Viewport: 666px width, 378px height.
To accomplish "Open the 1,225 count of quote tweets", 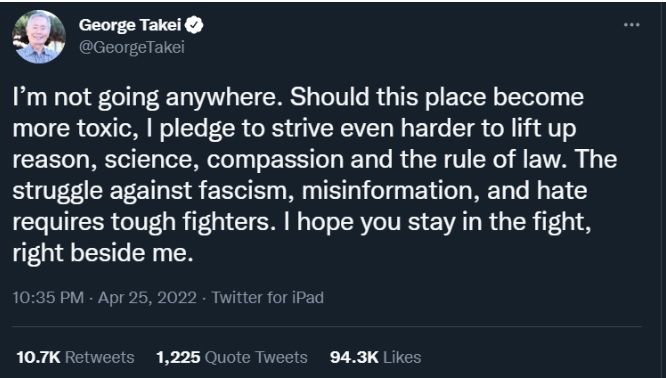I will [178, 357].
